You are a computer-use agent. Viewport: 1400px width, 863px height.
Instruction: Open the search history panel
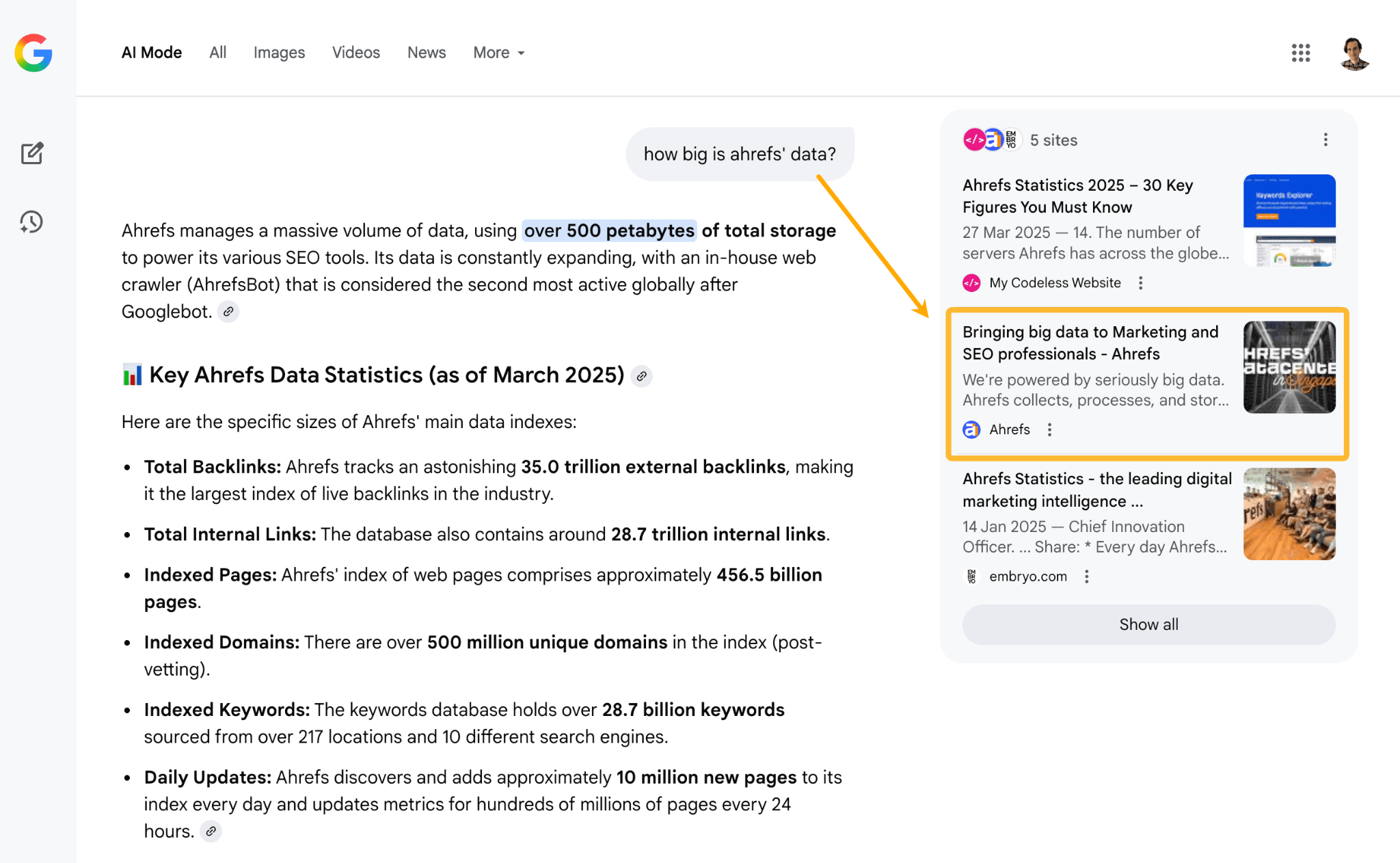[x=30, y=222]
